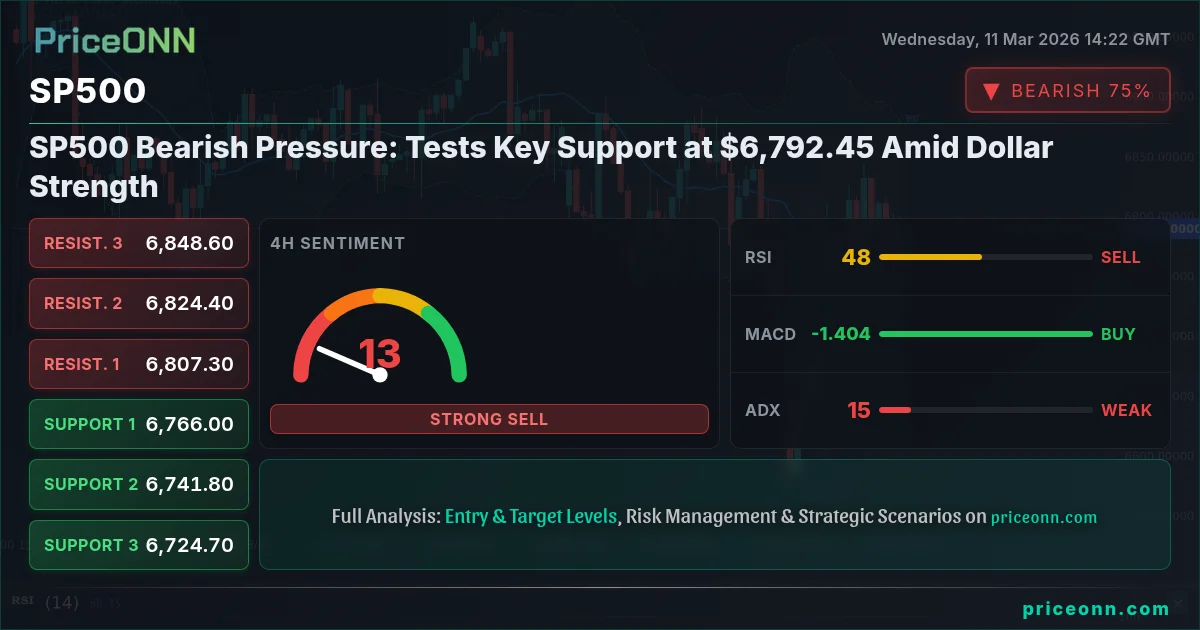Click the RSI indicator label
Viewport: 1200px width, 630px height.
[758, 257]
